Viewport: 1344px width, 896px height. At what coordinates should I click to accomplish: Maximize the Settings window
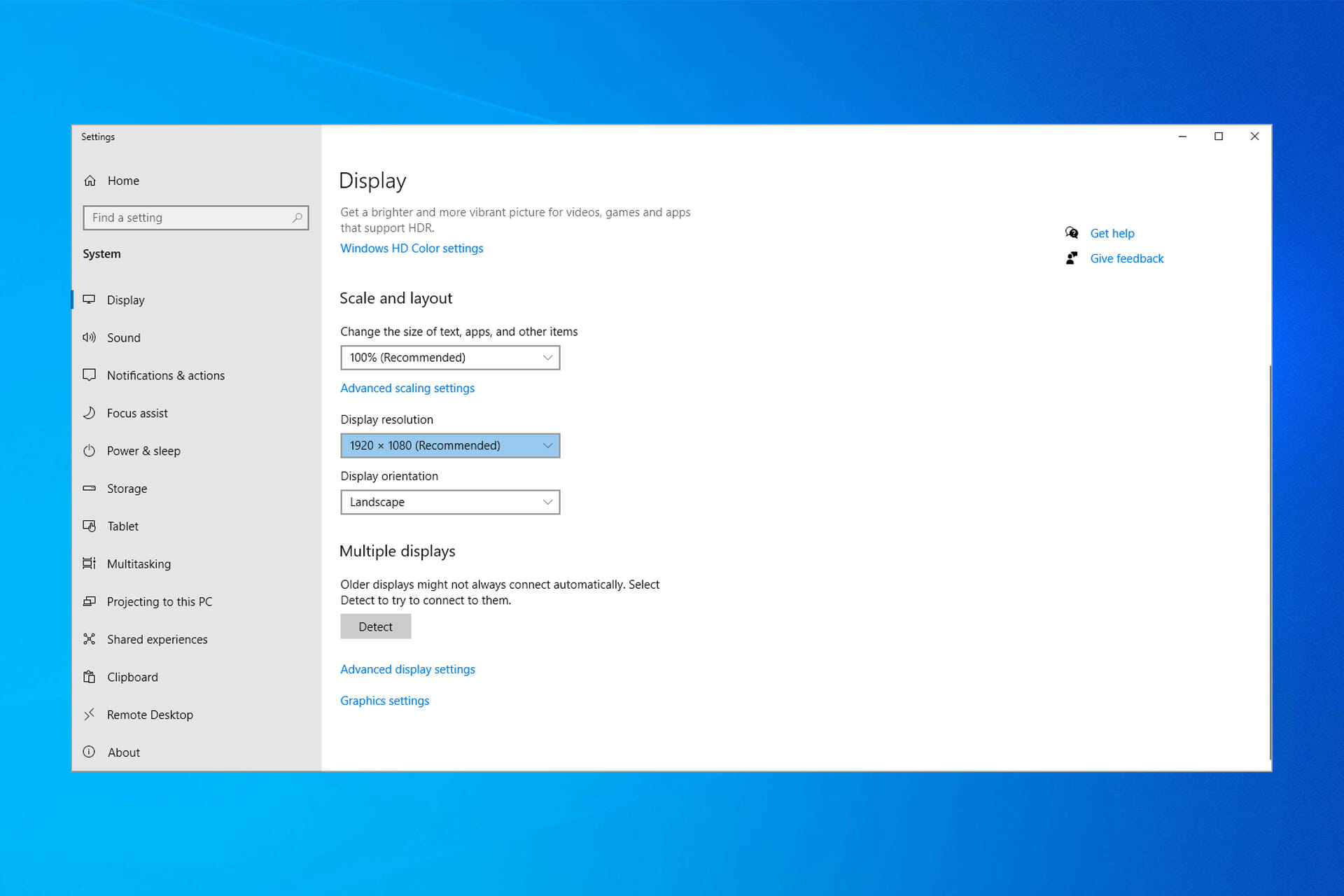click(1219, 136)
